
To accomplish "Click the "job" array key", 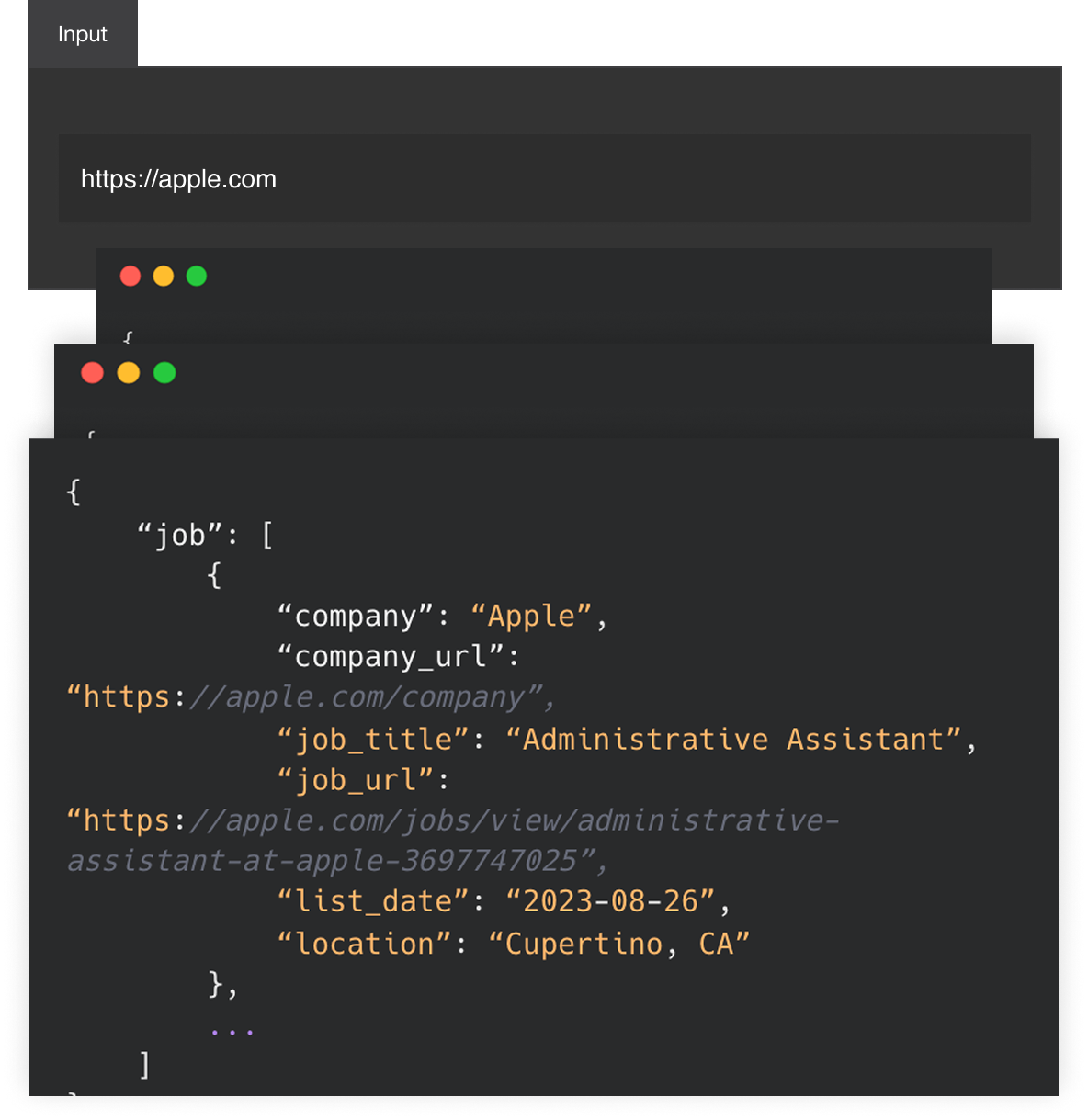I will pyautogui.click(x=180, y=535).
